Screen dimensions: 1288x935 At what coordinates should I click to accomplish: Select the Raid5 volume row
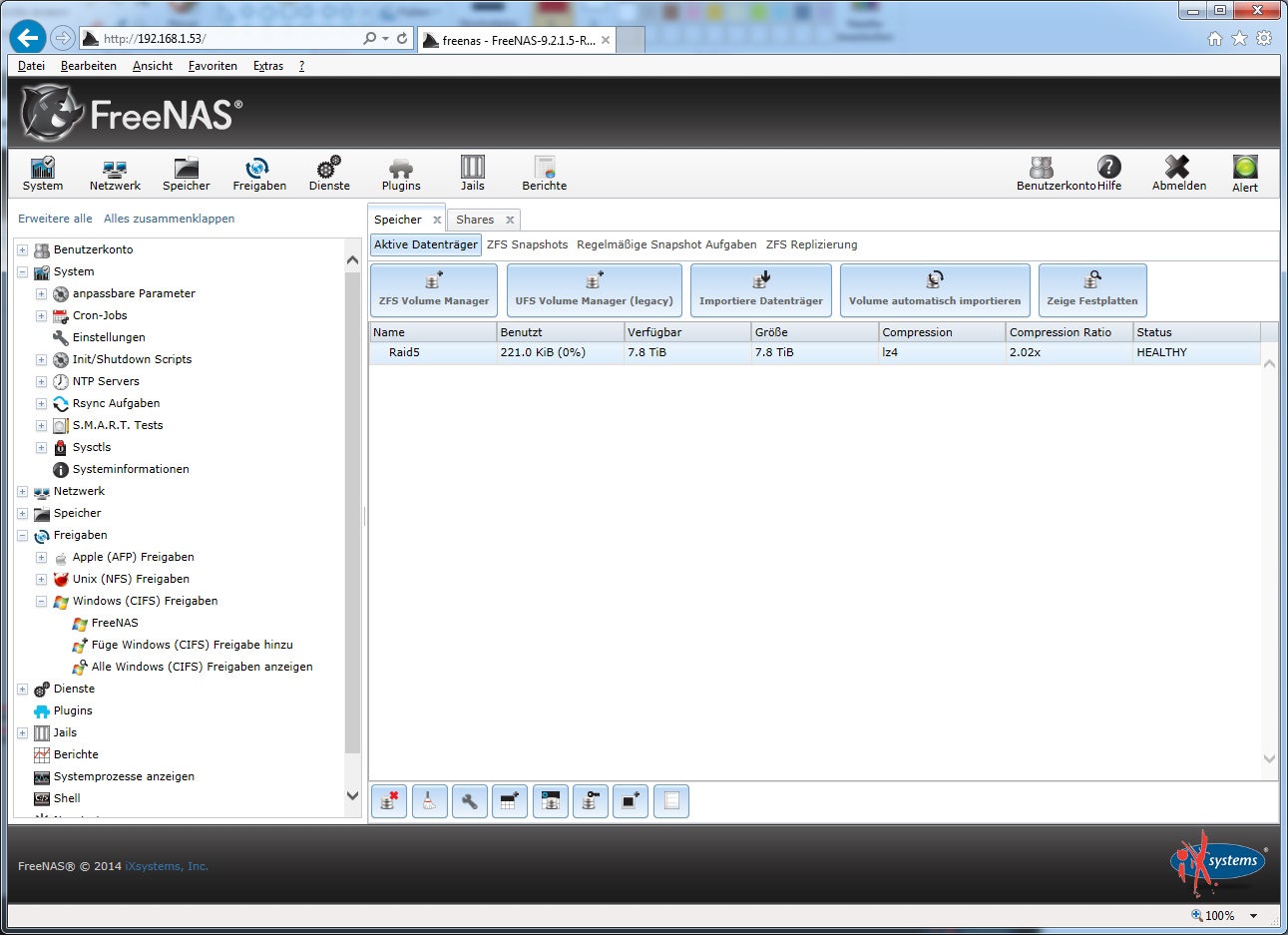pyautogui.click(x=815, y=352)
